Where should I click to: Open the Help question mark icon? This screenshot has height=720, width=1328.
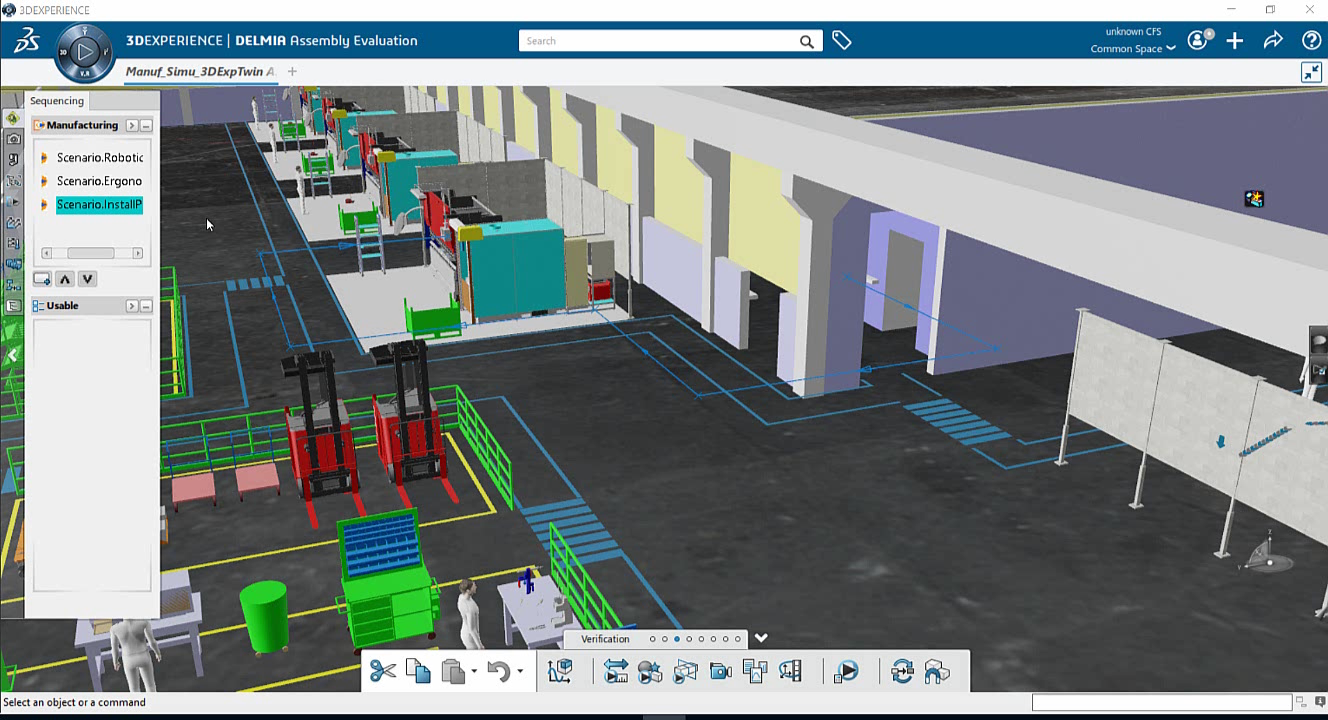pos(1311,41)
